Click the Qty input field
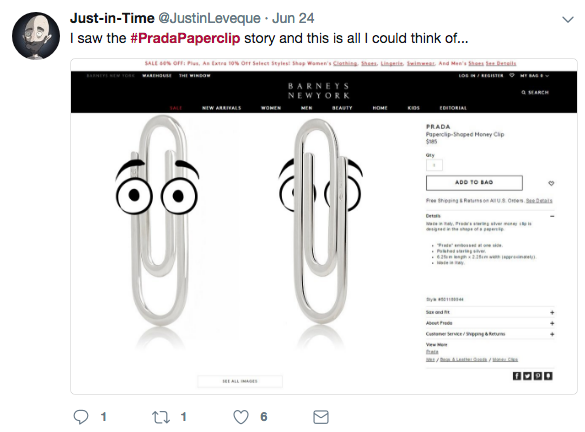The image size is (585, 432). pos(434,165)
